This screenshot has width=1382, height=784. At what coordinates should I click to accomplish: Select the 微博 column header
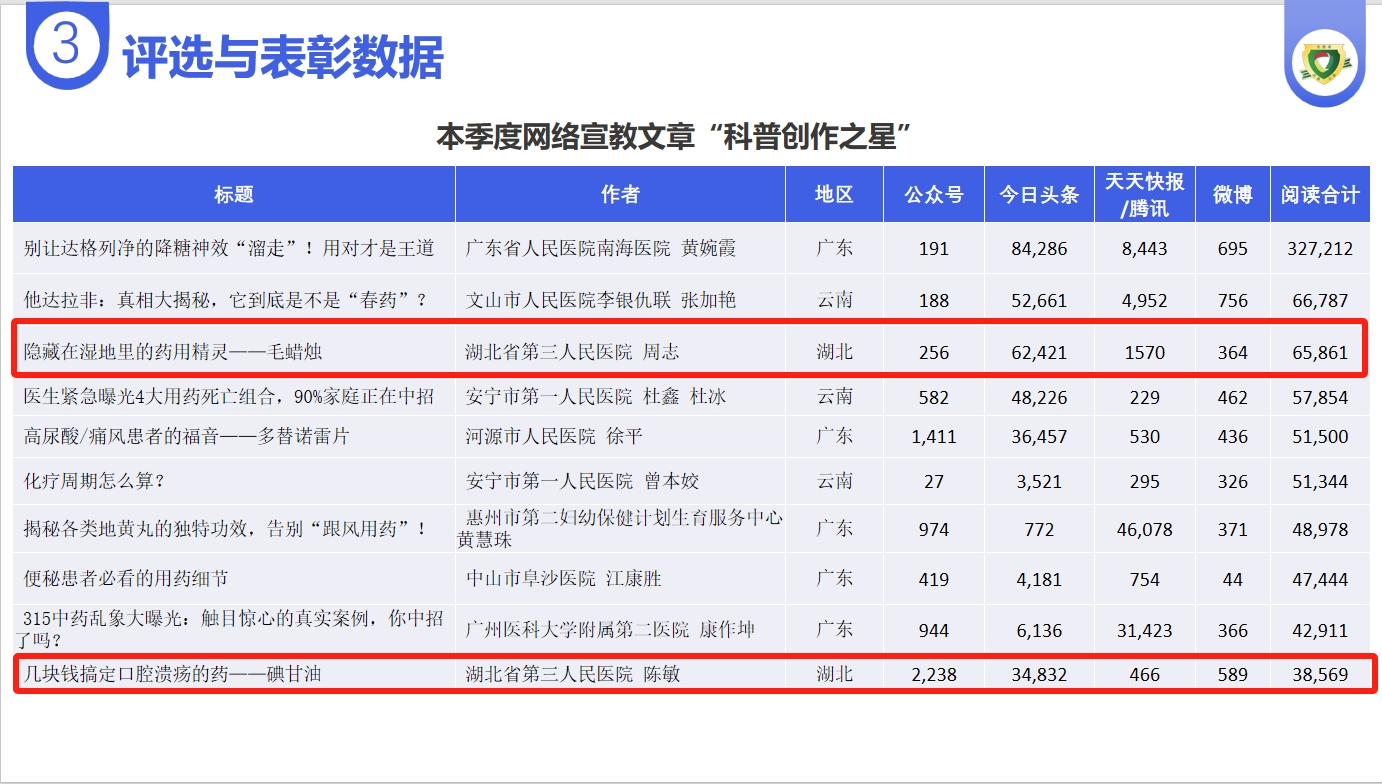pos(1233,194)
